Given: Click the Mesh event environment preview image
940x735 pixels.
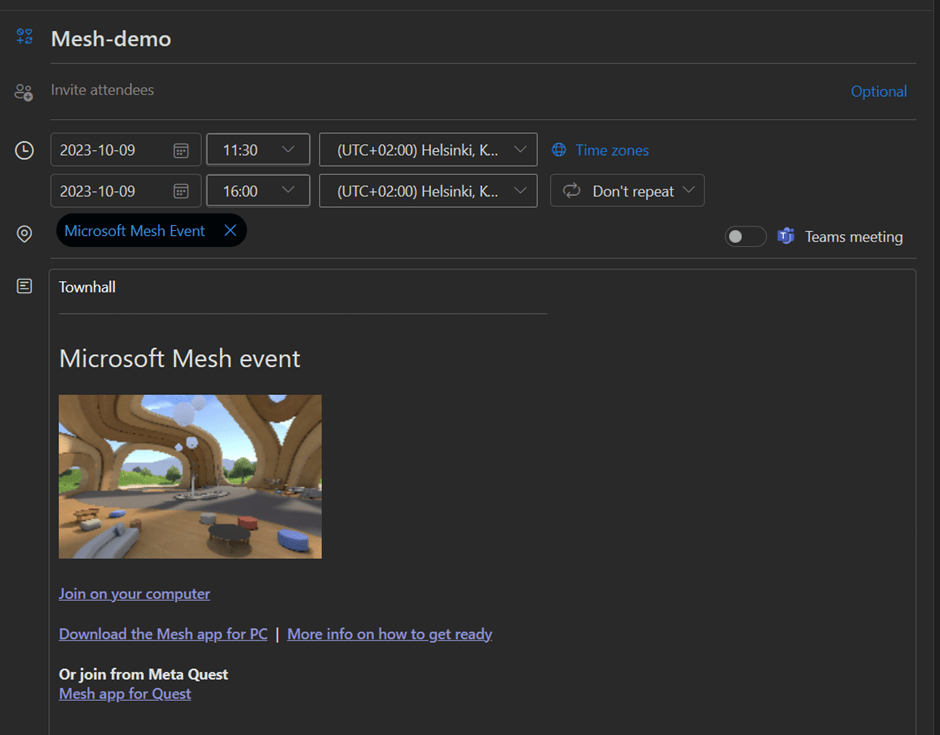Looking at the screenshot, I should 190,476.
